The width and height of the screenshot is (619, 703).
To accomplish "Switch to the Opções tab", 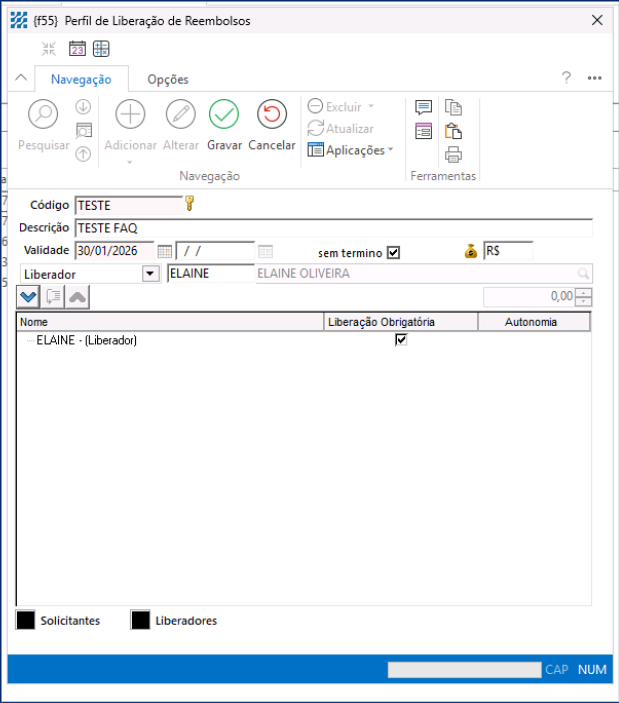I will point(167,79).
